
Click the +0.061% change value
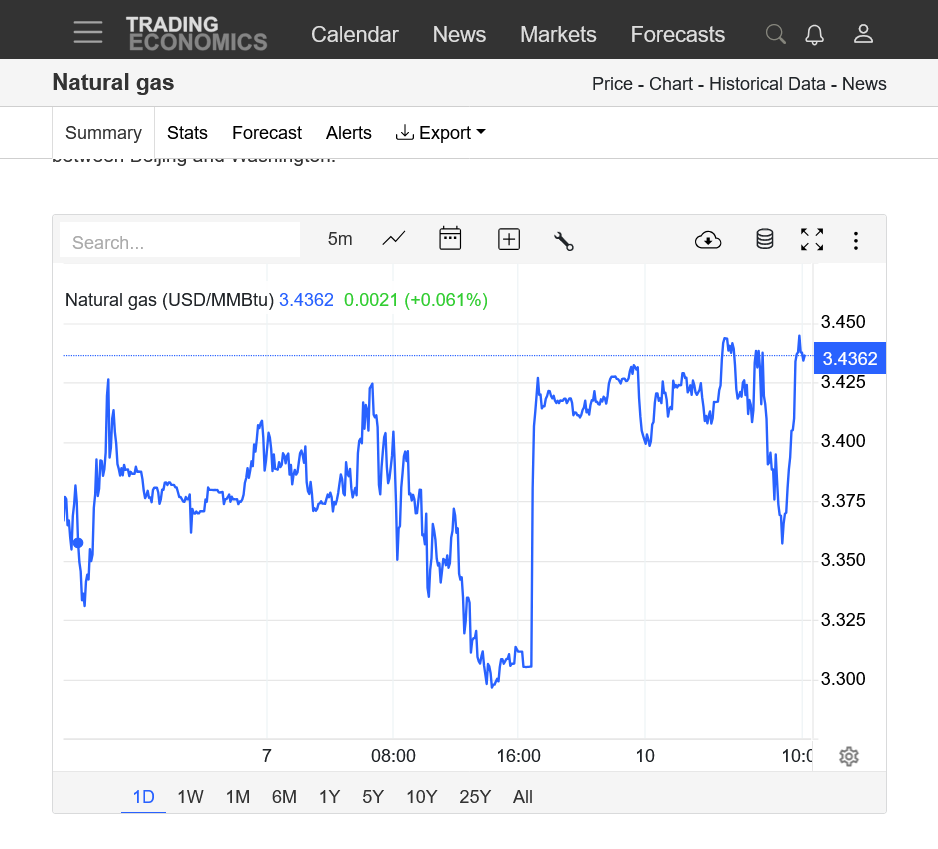point(446,300)
